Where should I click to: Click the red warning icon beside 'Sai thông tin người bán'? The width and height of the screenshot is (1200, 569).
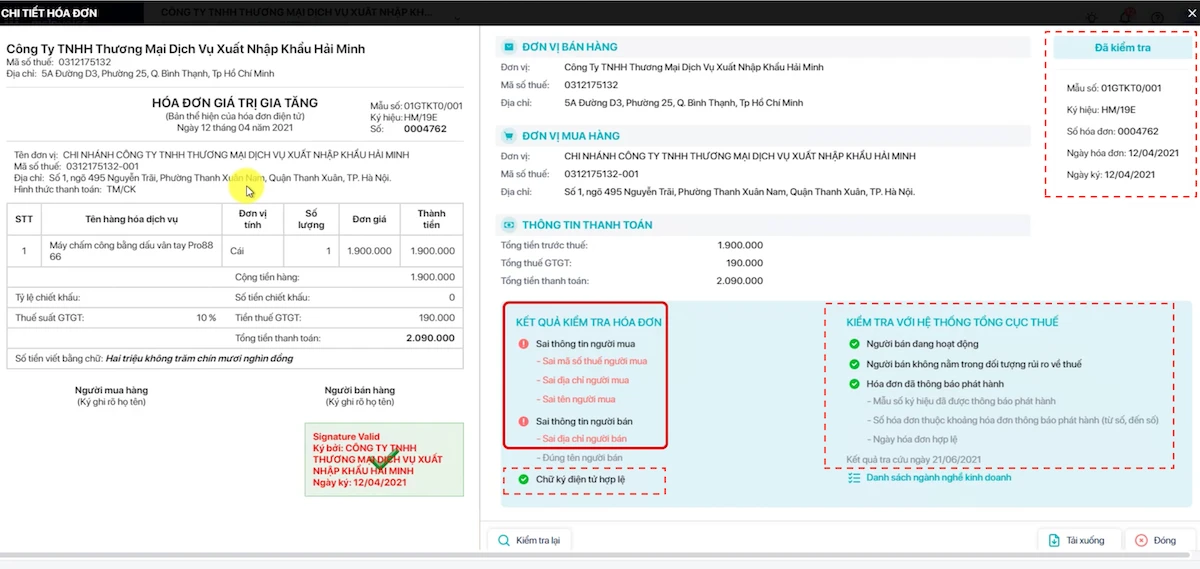[x=523, y=421]
